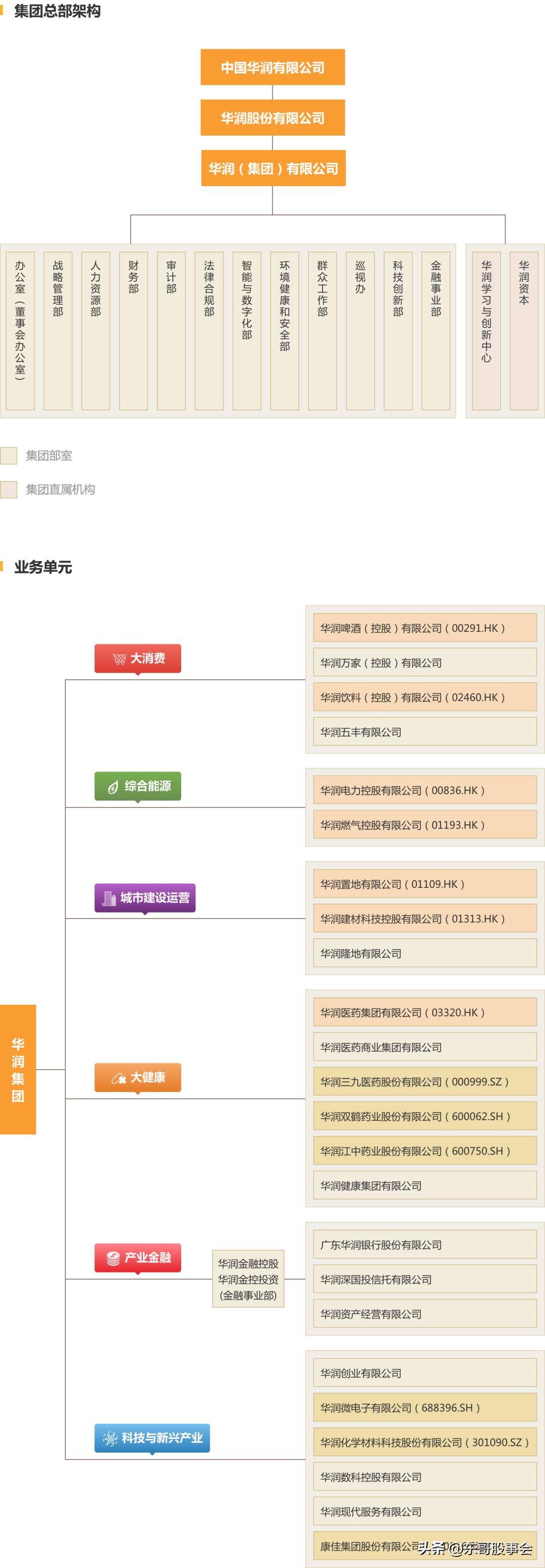Click 华润置地有限公司 (01109.HK)
This screenshot has width=545, height=1568.
(424, 884)
